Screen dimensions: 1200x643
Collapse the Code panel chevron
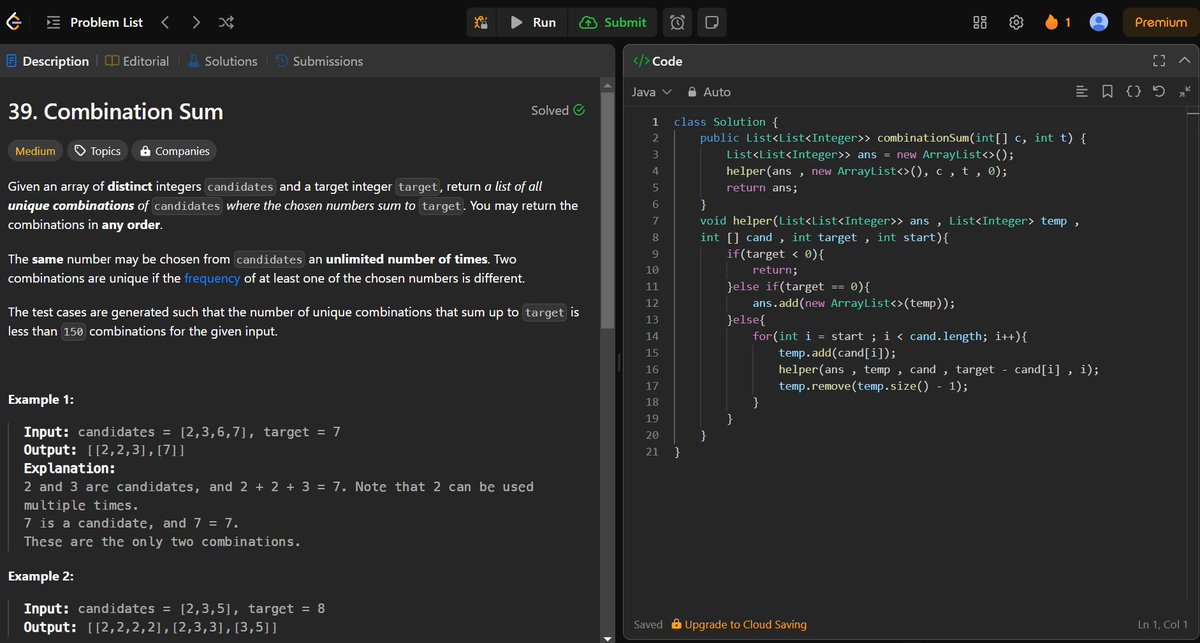click(x=1185, y=61)
